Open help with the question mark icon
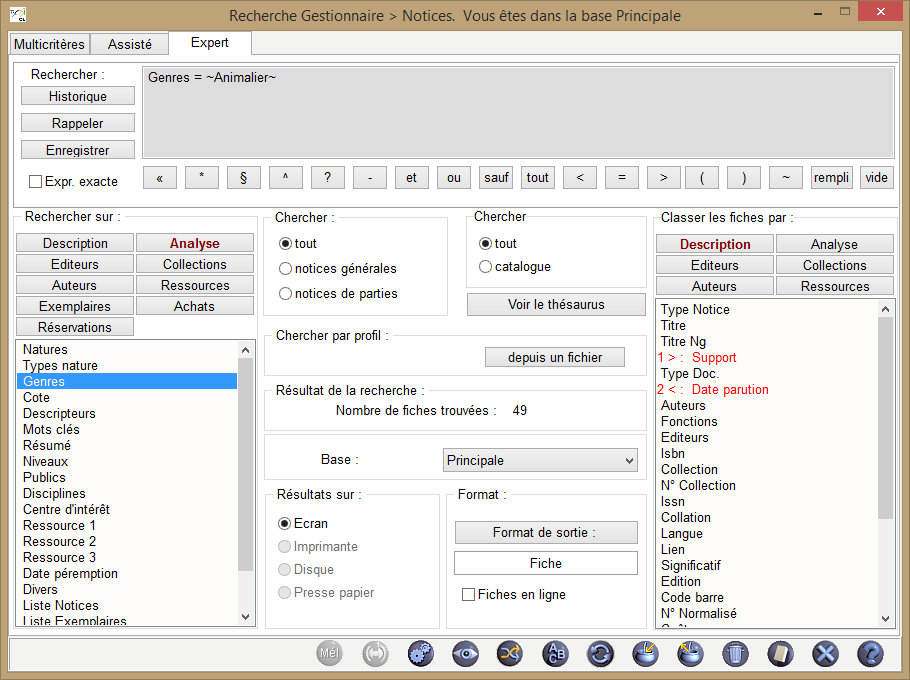Viewport: 910px width, 680px height. (x=870, y=654)
